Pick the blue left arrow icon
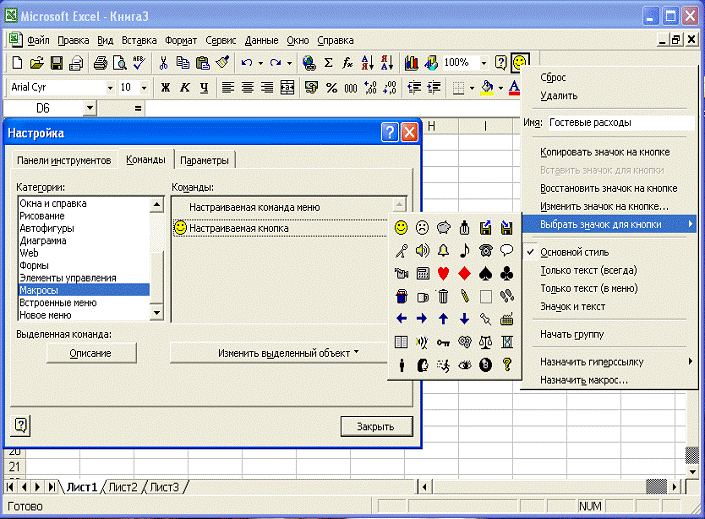This screenshot has height=519, width=705. 401,319
